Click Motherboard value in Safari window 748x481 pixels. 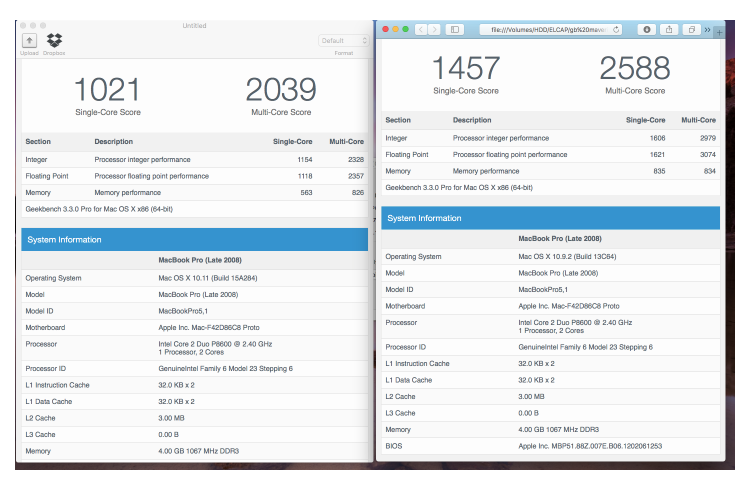coord(569,306)
